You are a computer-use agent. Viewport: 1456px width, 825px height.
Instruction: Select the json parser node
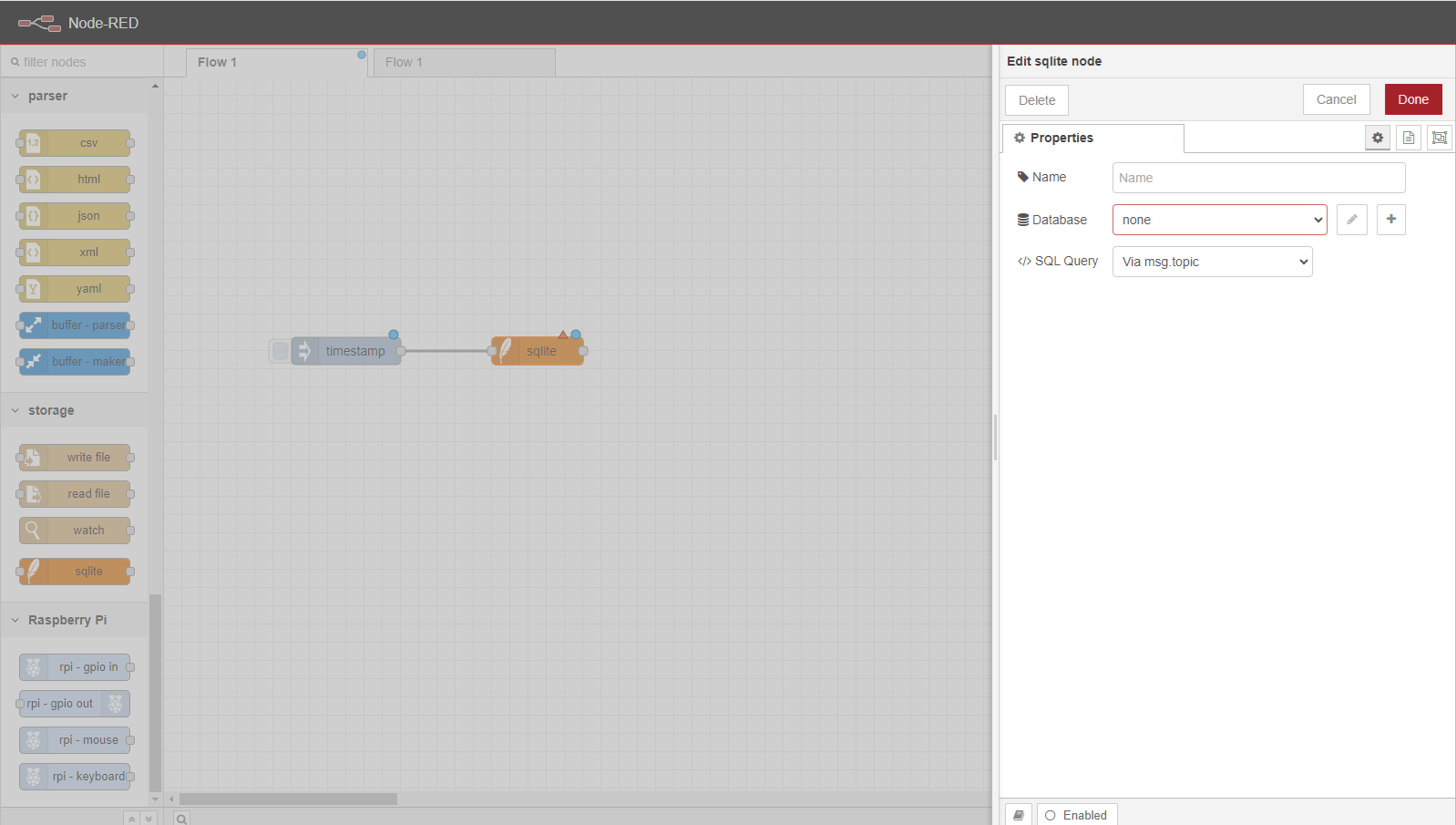[75, 216]
